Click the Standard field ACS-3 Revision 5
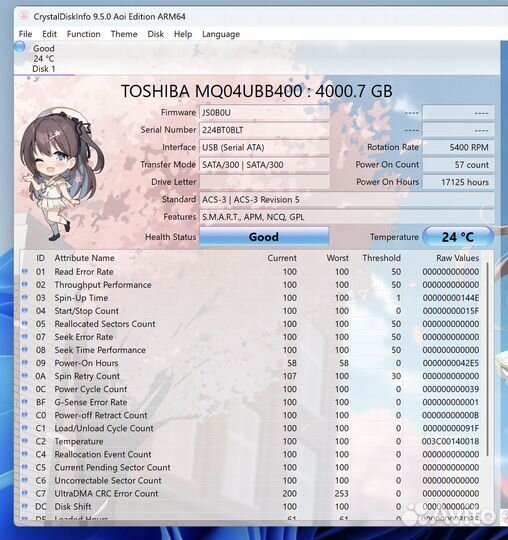Screen dimensions: 508x540 coord(347,199)
